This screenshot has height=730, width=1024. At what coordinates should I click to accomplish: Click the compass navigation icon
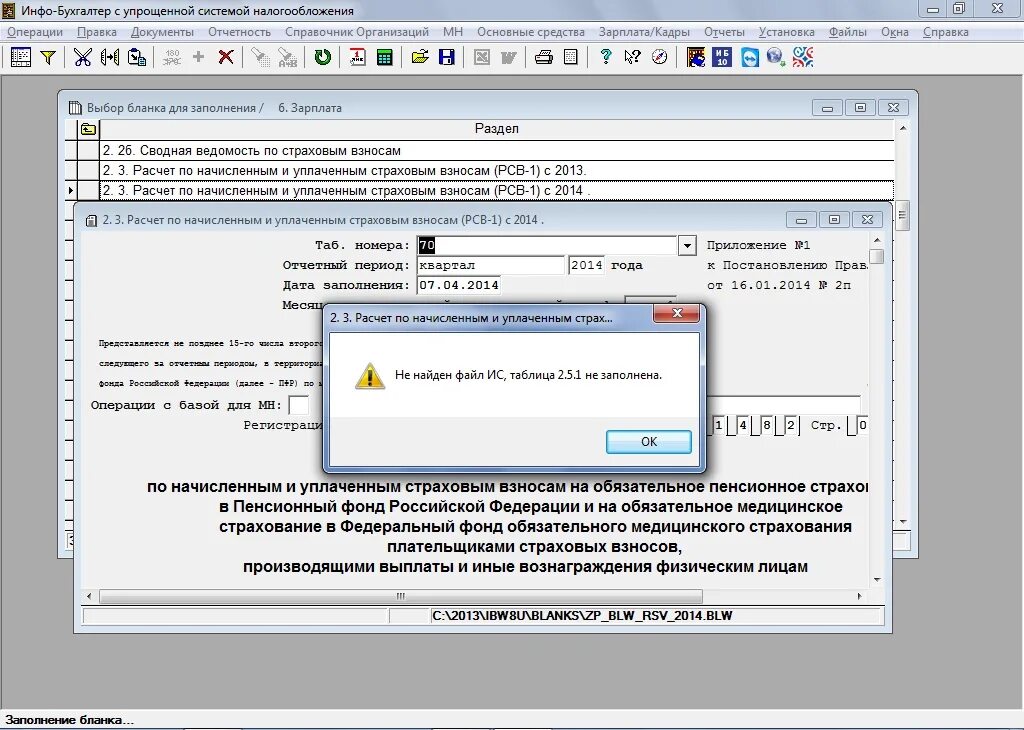click(x=660, y=57)
